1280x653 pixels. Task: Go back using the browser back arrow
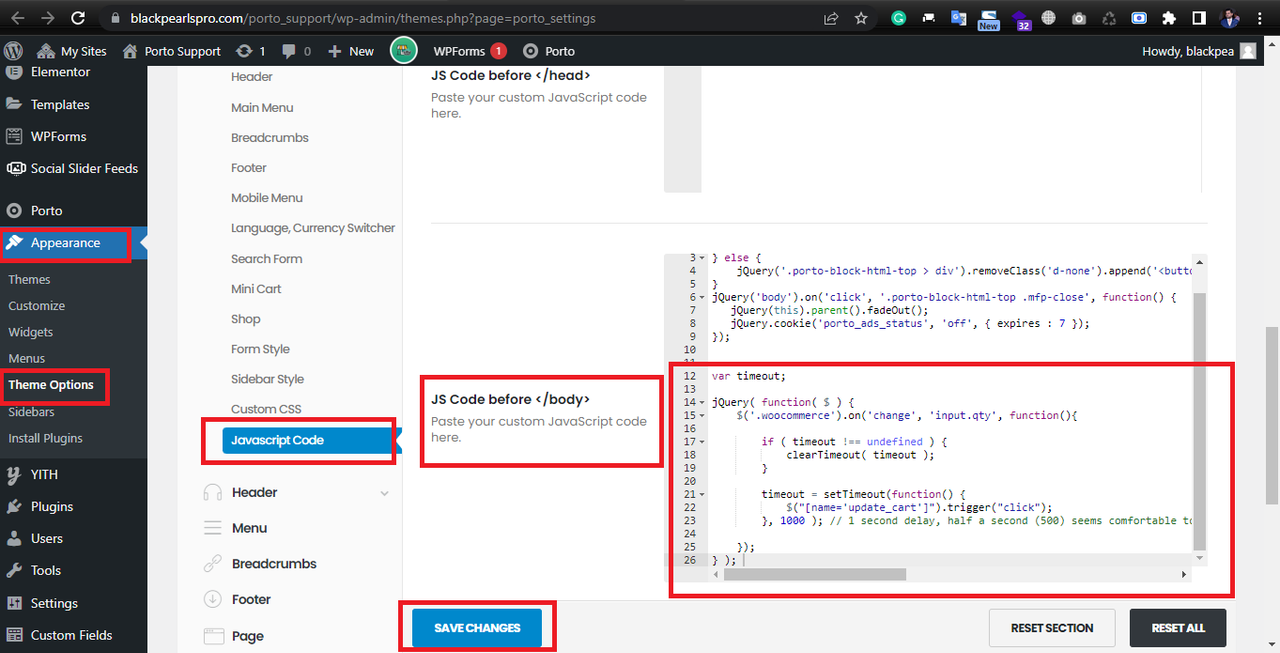click(17, 18)
